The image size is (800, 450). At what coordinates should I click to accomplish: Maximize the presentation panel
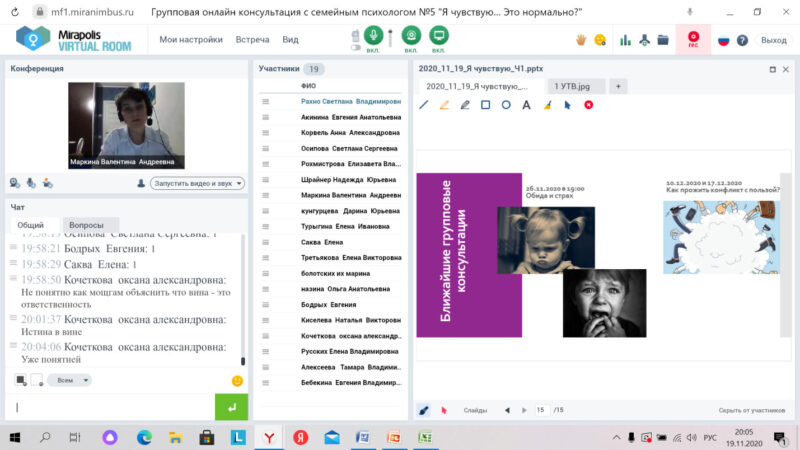tap(772, 69)
